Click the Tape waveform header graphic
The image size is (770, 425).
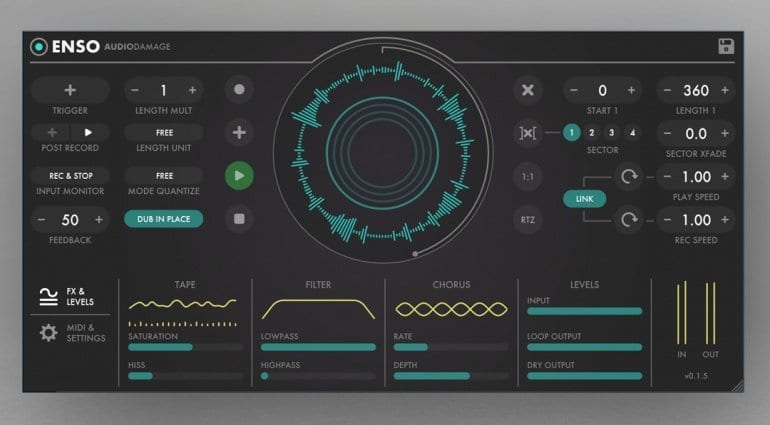183,312
